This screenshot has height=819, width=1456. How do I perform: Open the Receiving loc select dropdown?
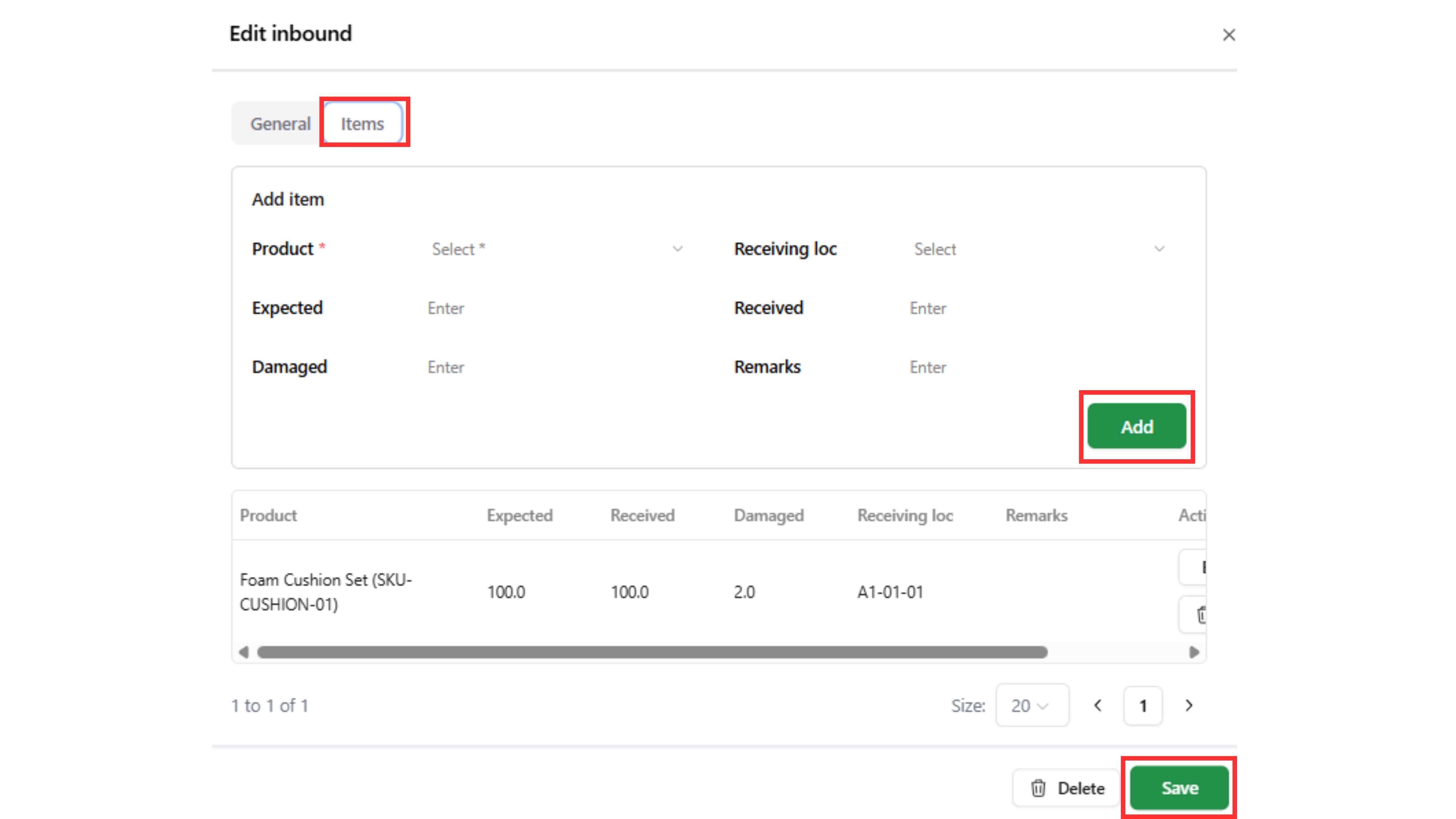(1039, 249)
